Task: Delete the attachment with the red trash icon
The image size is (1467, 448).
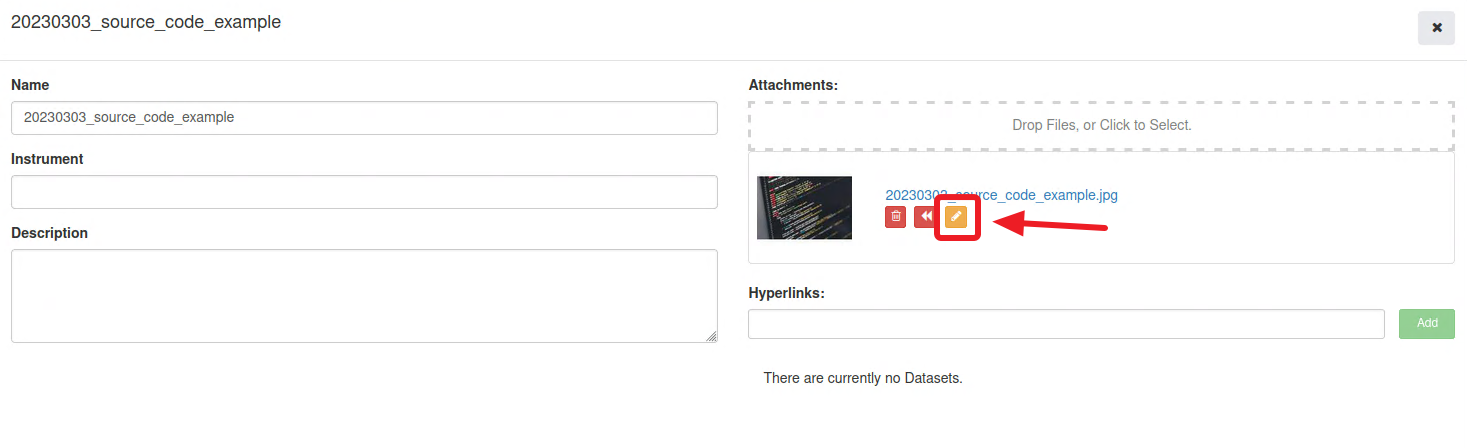Action: 896,216
